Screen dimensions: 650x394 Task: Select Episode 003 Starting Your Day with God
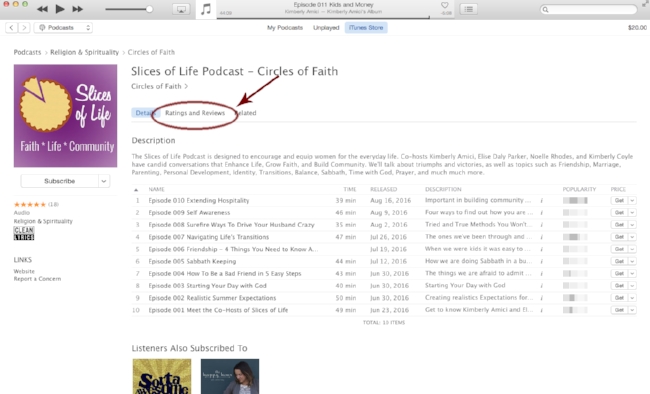(207, 286)
